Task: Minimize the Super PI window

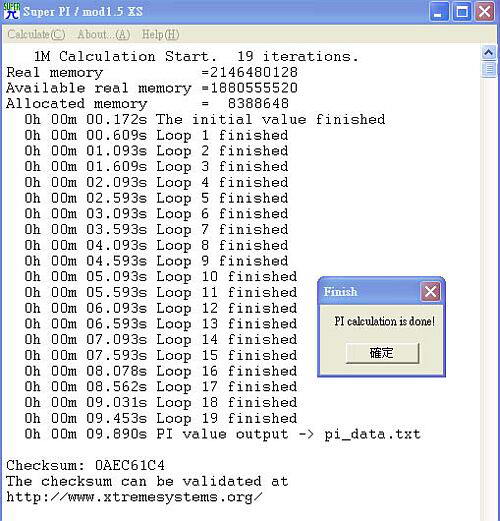Action: pyautogui.click(x=439, y=11)
